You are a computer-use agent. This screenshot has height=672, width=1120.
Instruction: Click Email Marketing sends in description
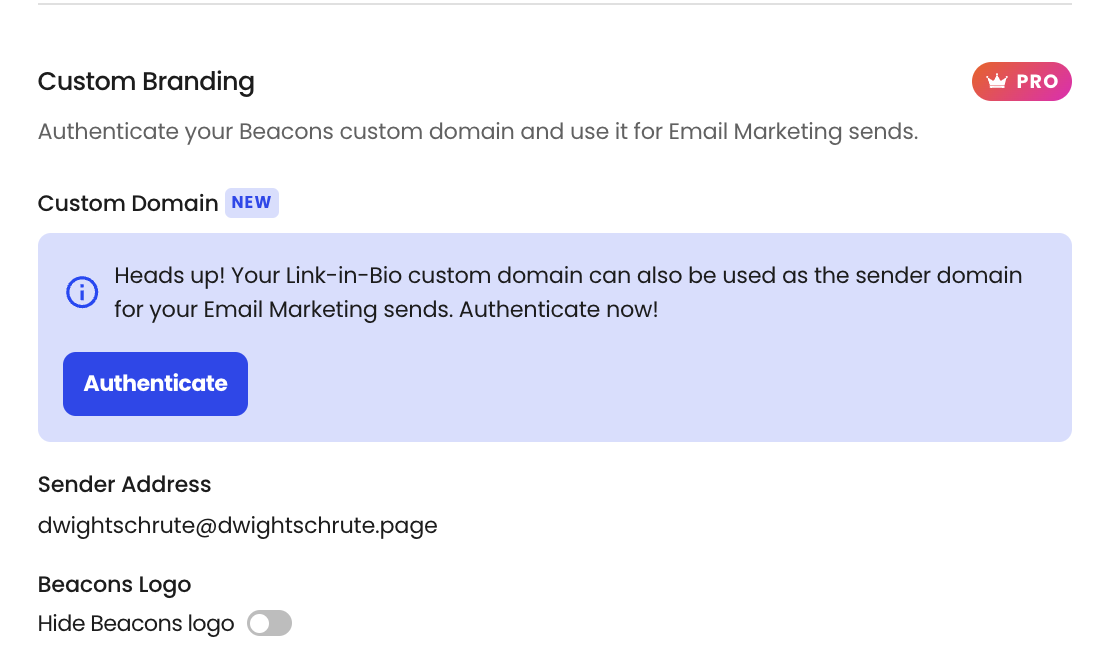(791, 132)
